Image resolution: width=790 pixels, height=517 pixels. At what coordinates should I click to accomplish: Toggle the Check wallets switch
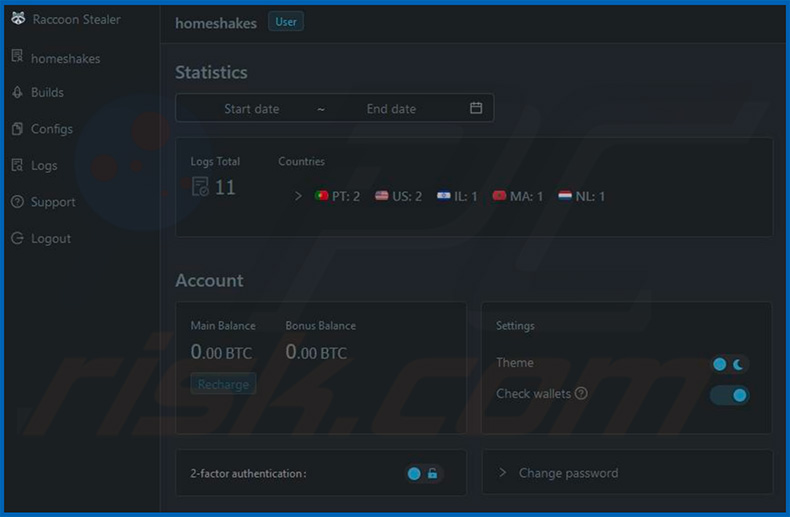point(730,395)
